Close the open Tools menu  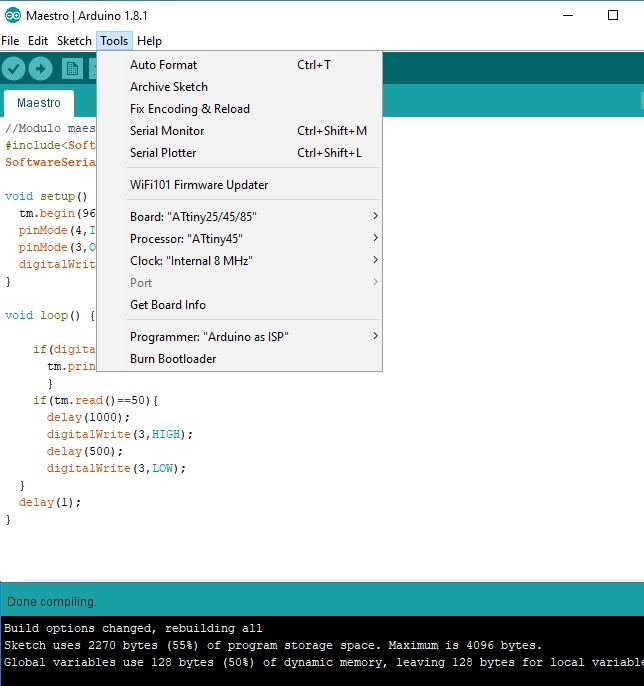pos(114,41)
